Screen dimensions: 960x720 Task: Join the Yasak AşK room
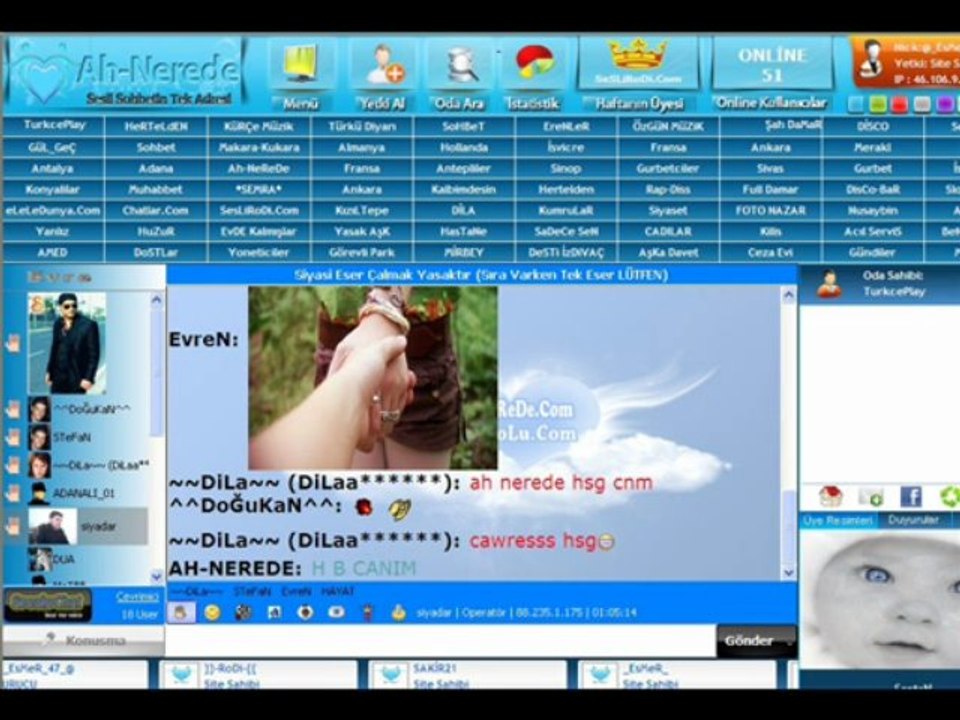click(362, 231)
